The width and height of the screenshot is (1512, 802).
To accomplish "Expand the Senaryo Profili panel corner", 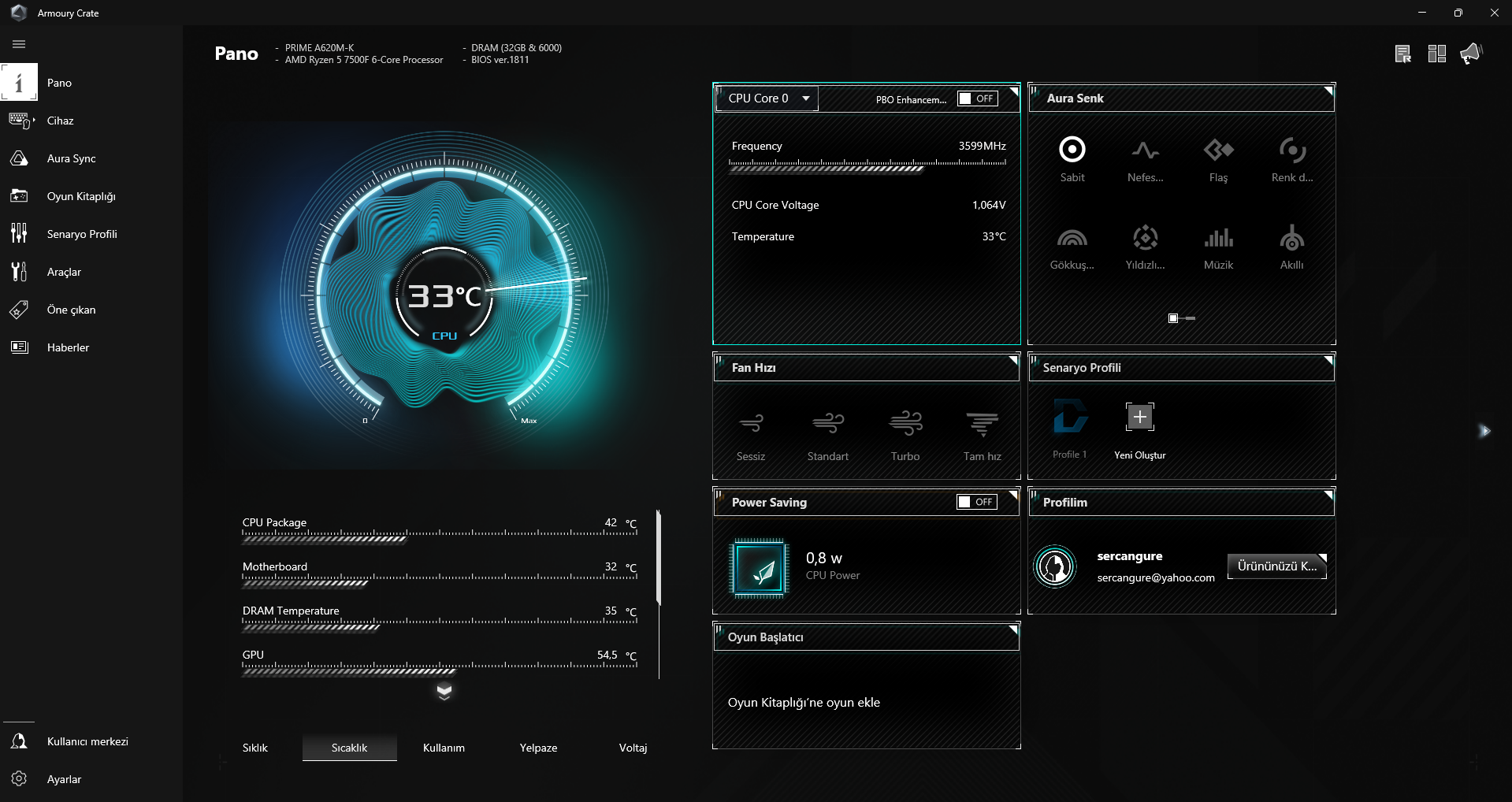I will 1328,360.
